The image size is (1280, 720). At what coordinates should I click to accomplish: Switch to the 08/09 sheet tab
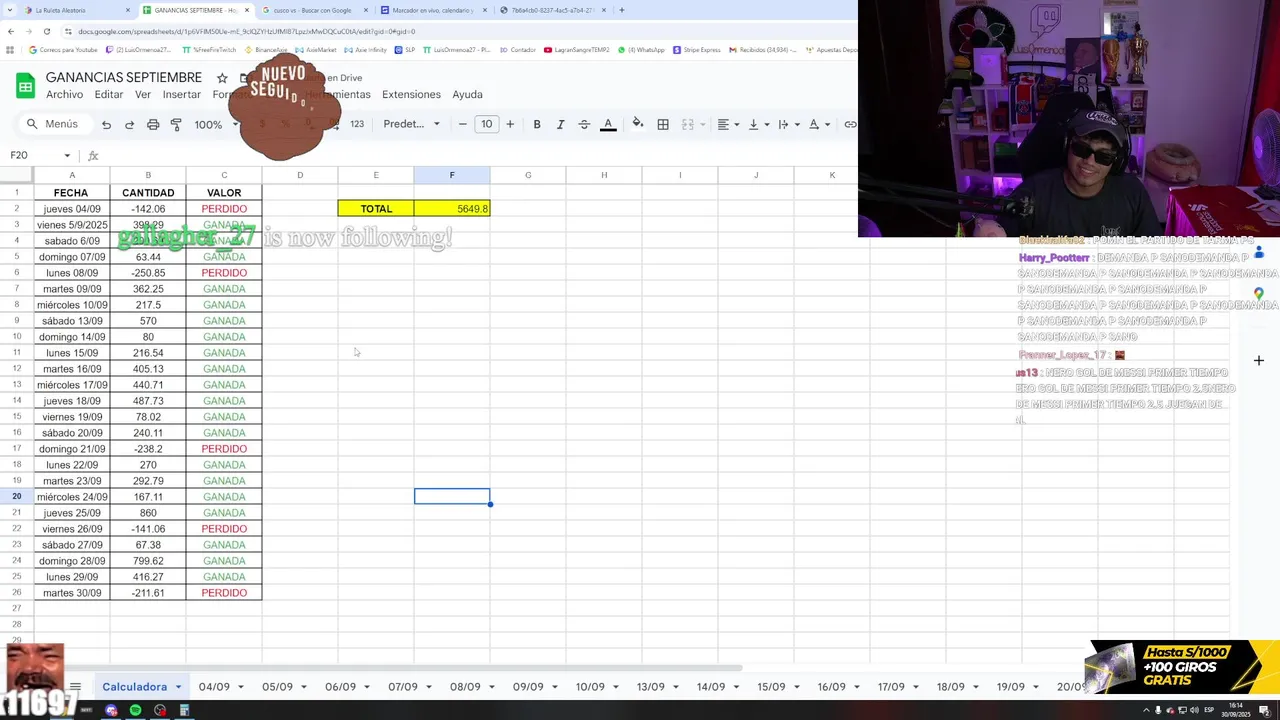pyautogui.click(x=465, y=687)
